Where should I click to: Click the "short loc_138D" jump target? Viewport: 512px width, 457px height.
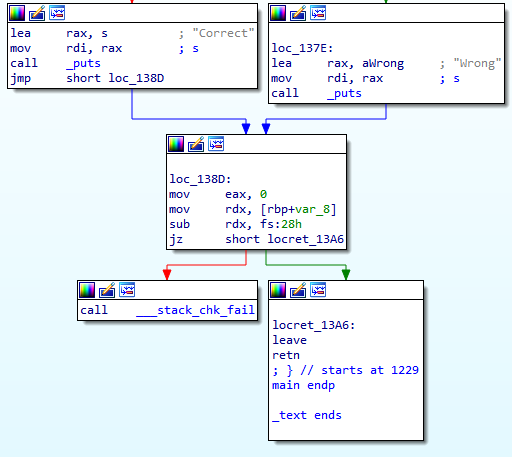click(x=115, y=78)
